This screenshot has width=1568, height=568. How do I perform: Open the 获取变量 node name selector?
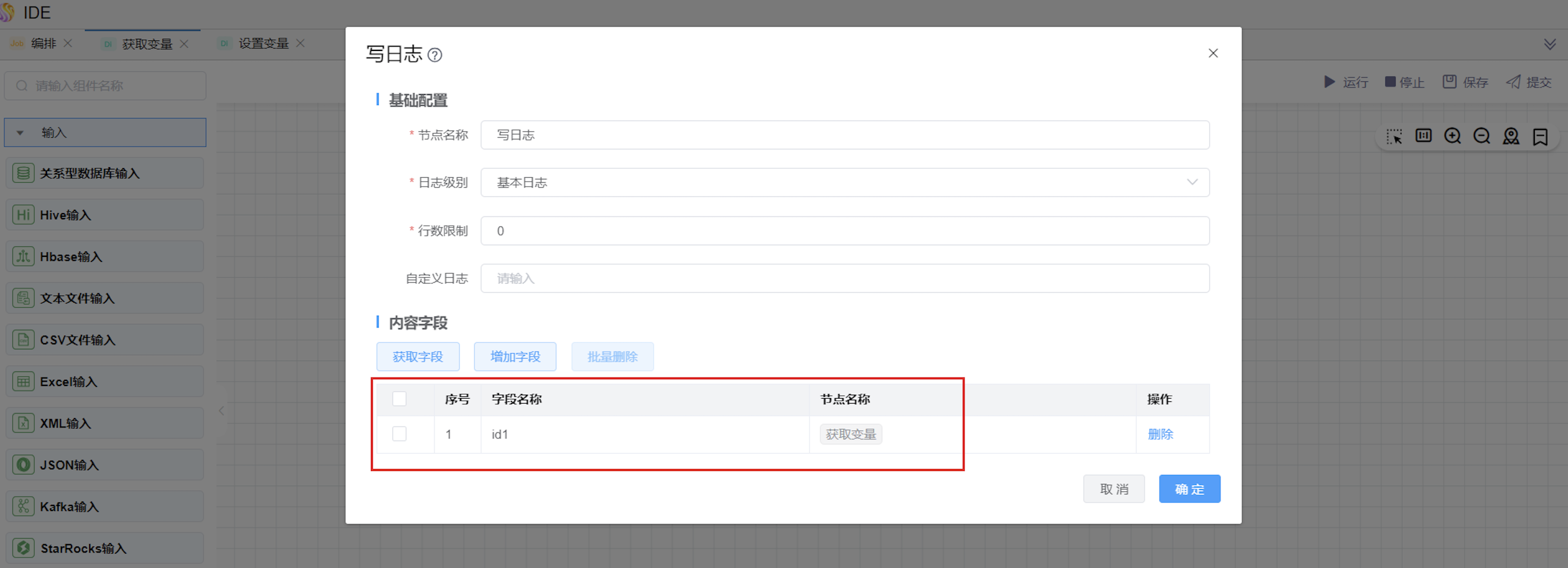(x=850, y=434)
